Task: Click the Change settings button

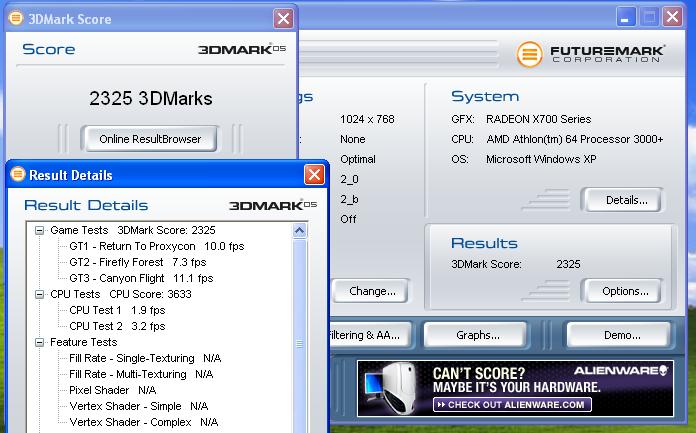Action: click(371, 291)
